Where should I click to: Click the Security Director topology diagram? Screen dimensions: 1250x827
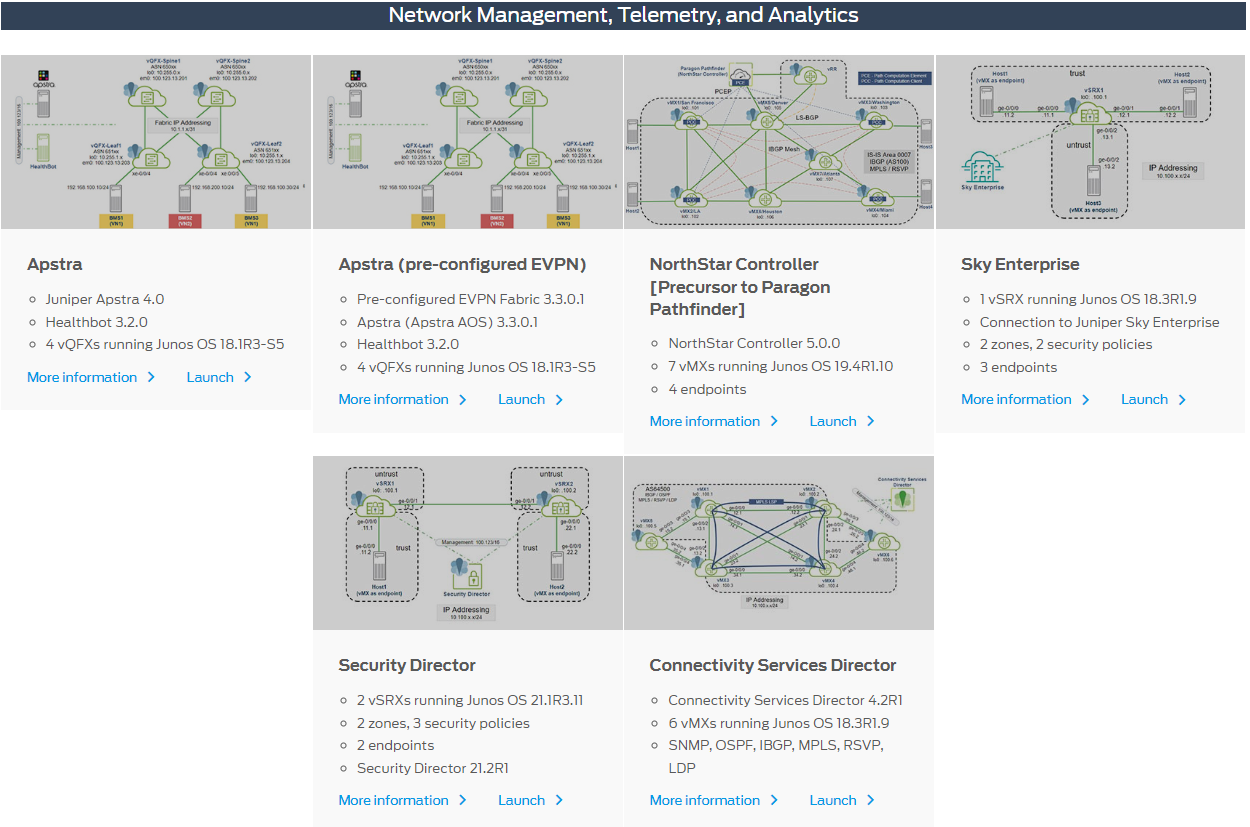click(x=467, y=543)
